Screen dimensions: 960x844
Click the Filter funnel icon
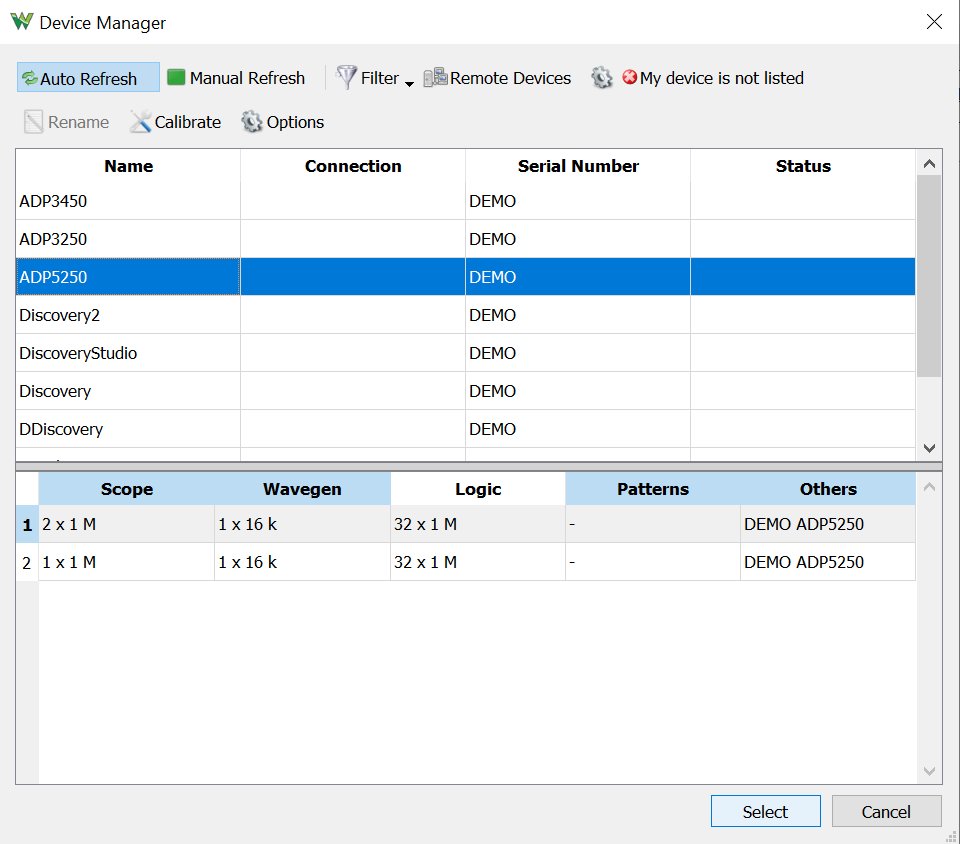(x=346, y=77)
